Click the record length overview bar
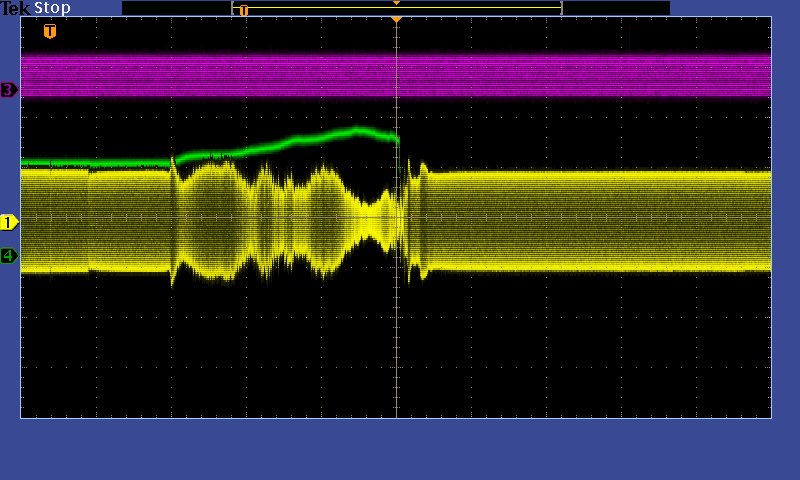 pos(396,9)
